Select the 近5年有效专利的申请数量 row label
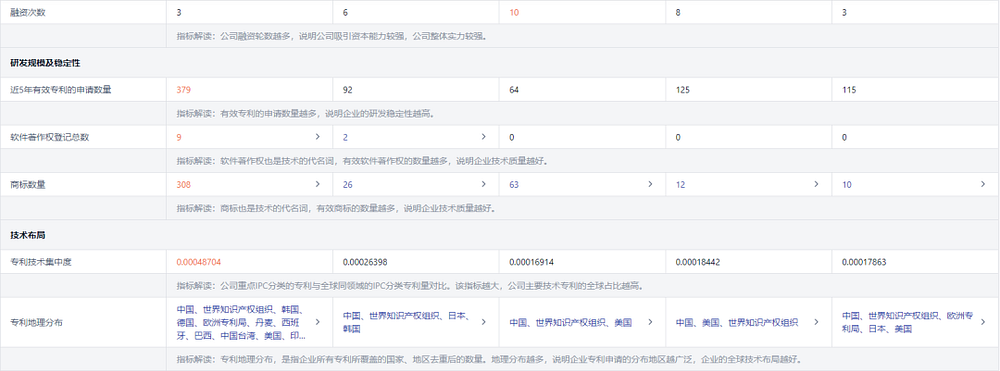1000x371 pixels. click(x=61, y=90)
